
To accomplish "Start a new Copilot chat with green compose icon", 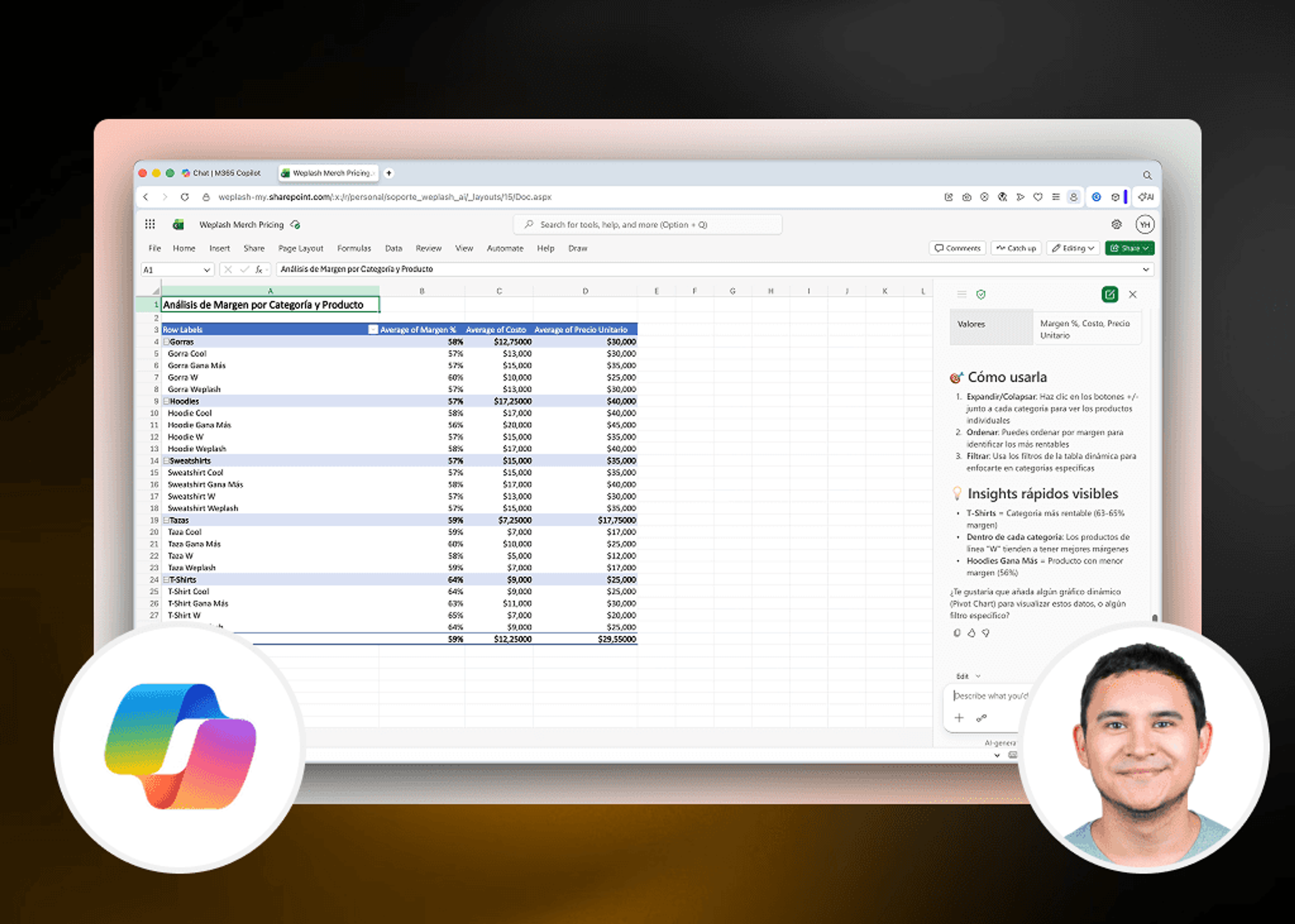I will pos(1110,294).
